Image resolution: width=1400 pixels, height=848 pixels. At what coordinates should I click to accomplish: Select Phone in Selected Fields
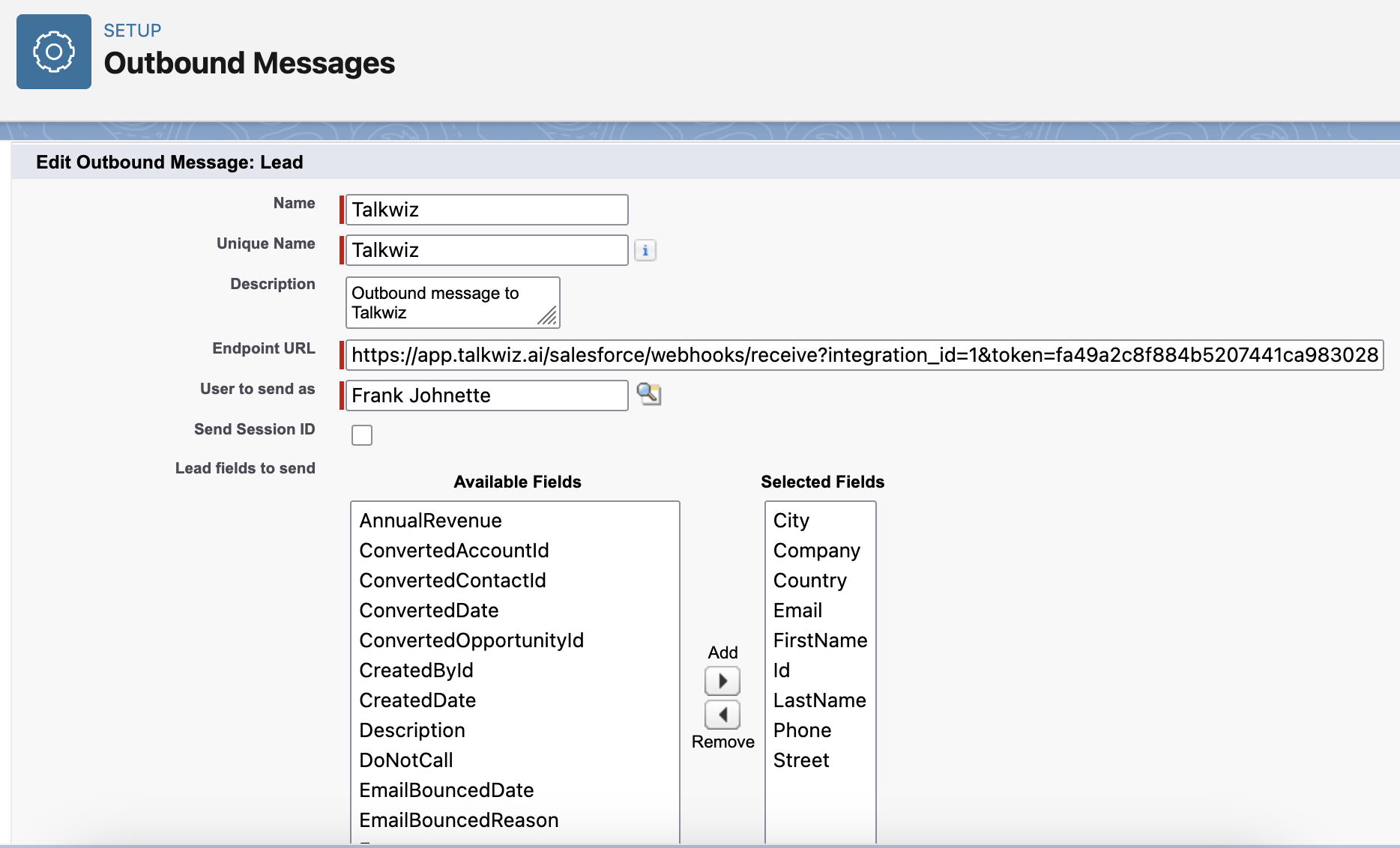pos(821,730)
